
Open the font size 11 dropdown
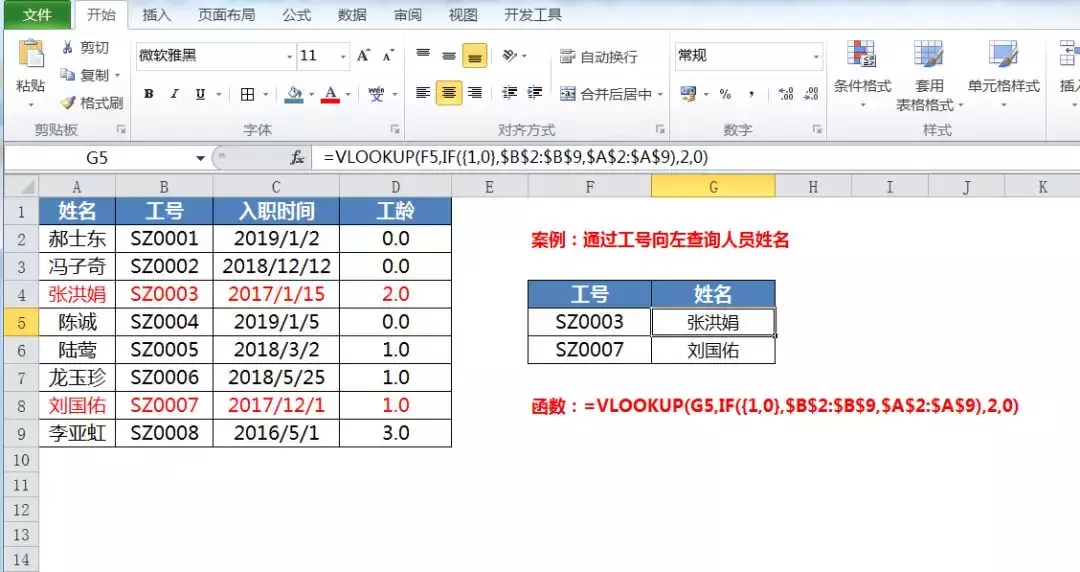343,56
